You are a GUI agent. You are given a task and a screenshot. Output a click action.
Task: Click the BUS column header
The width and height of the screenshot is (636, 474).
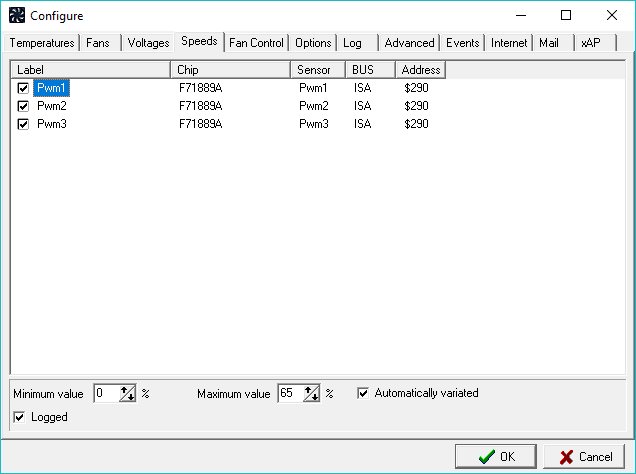pyautogui.click(x=370, y=70)
